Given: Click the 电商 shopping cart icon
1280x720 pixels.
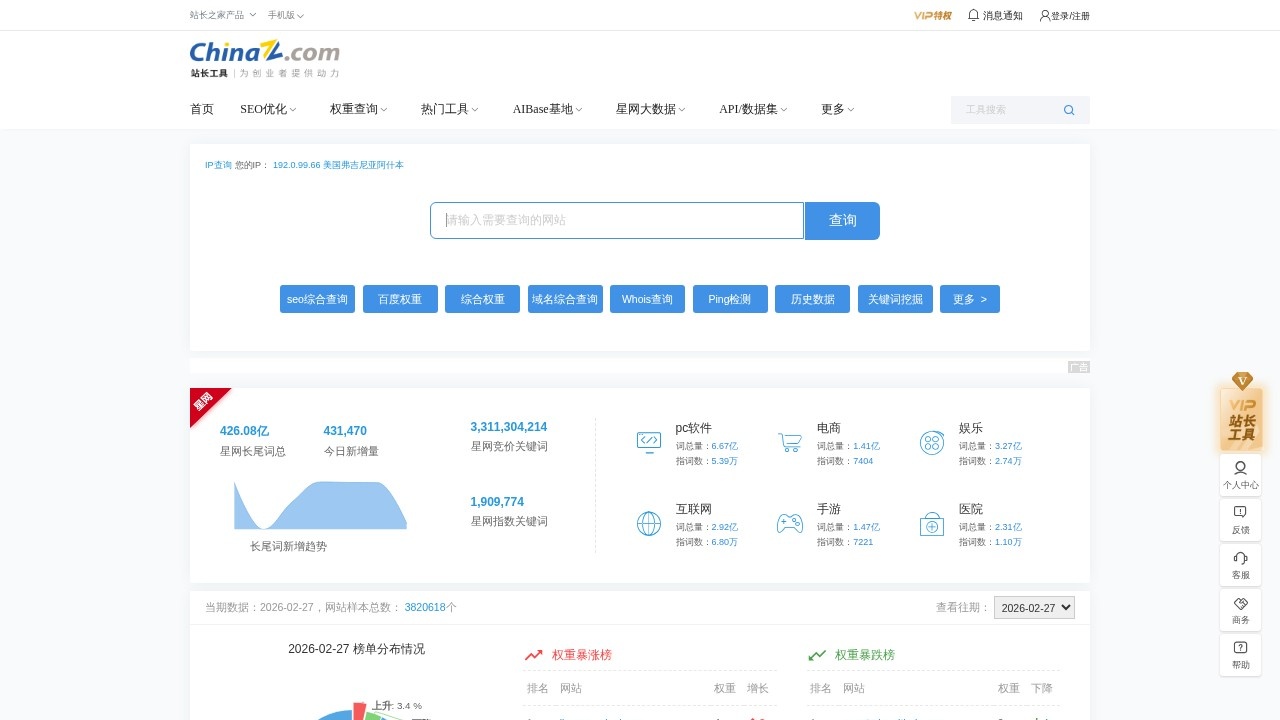Looking at the screenshot, I should pyautogui.click(x=789, y=441).
